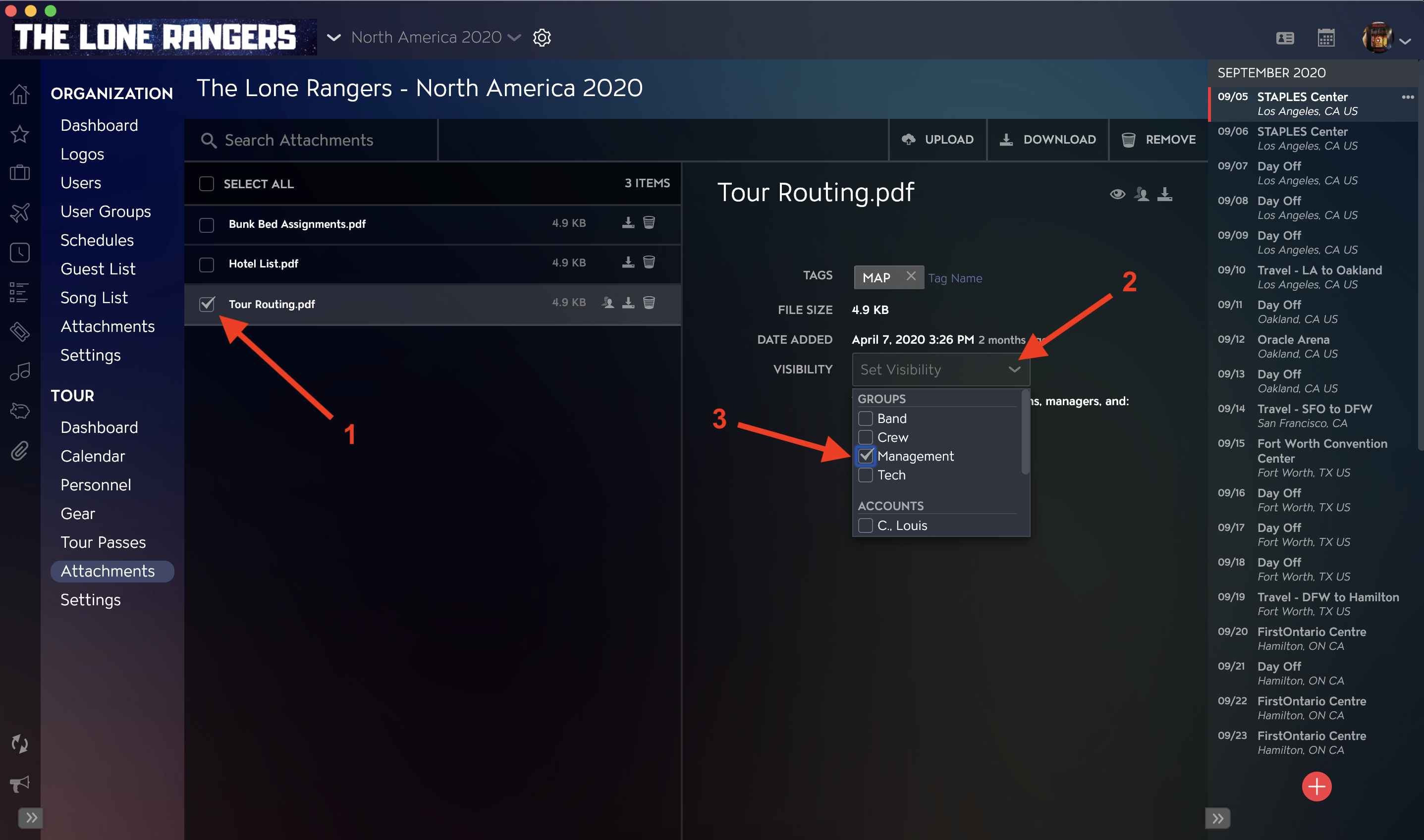Click the visibility dropdown list scrollbar
1424x840 pixels.
(x=1025, y=433)
